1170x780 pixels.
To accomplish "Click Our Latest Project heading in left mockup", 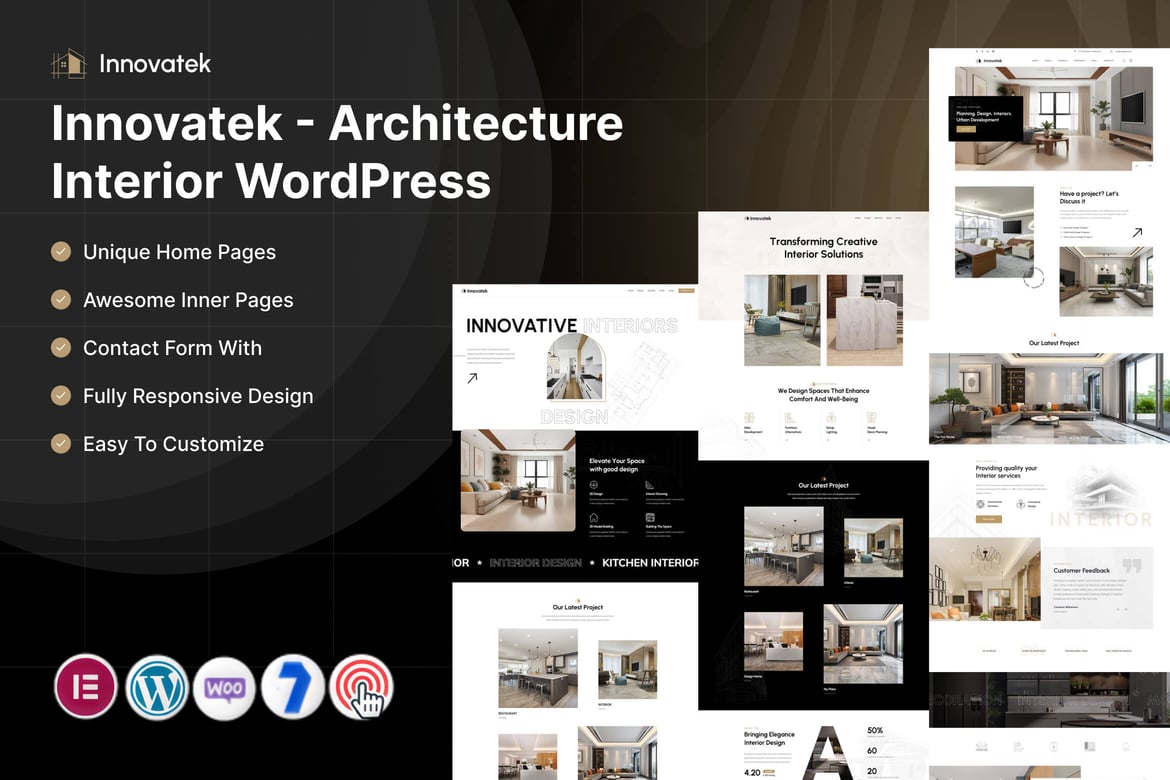I will click(x=578, y=607).
